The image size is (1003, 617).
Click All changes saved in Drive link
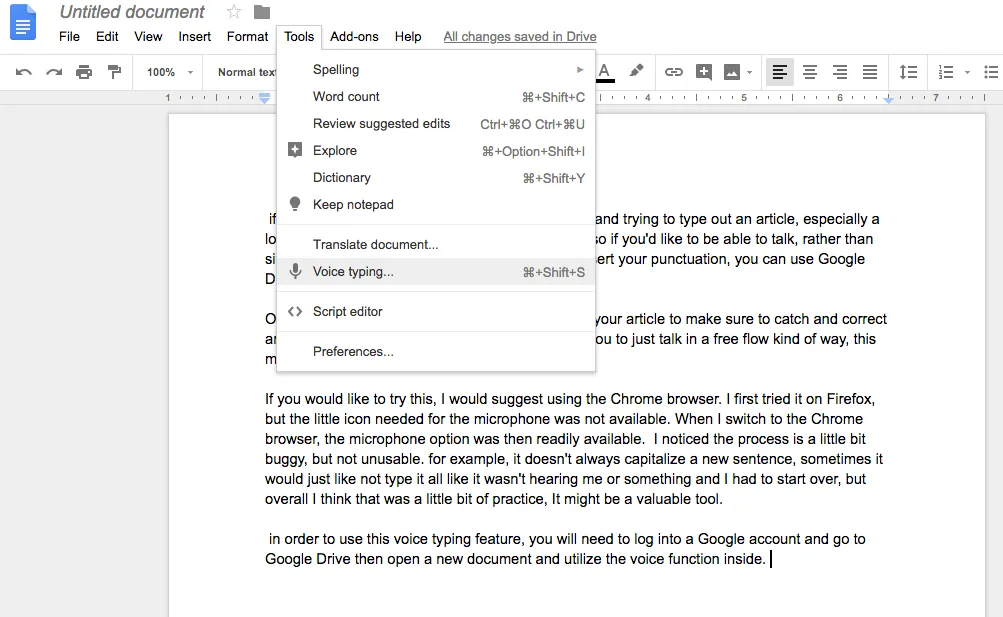[520, 36]
